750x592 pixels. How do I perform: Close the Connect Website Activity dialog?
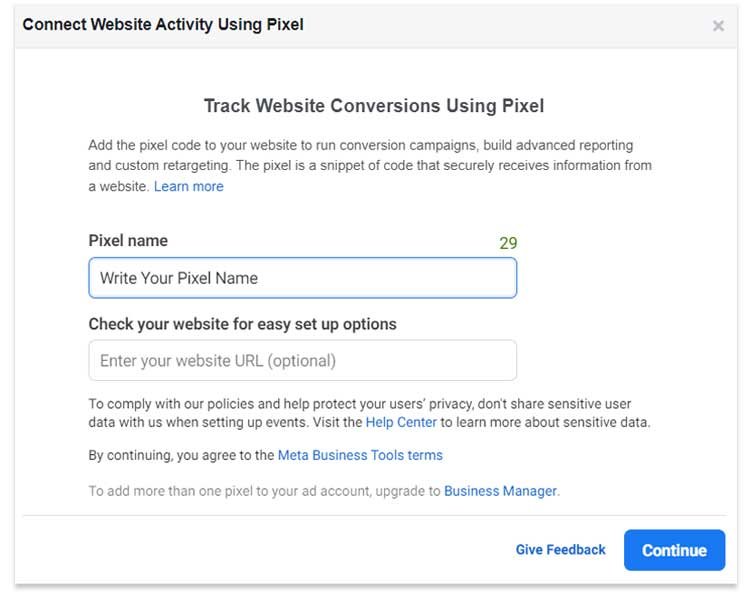718,26
